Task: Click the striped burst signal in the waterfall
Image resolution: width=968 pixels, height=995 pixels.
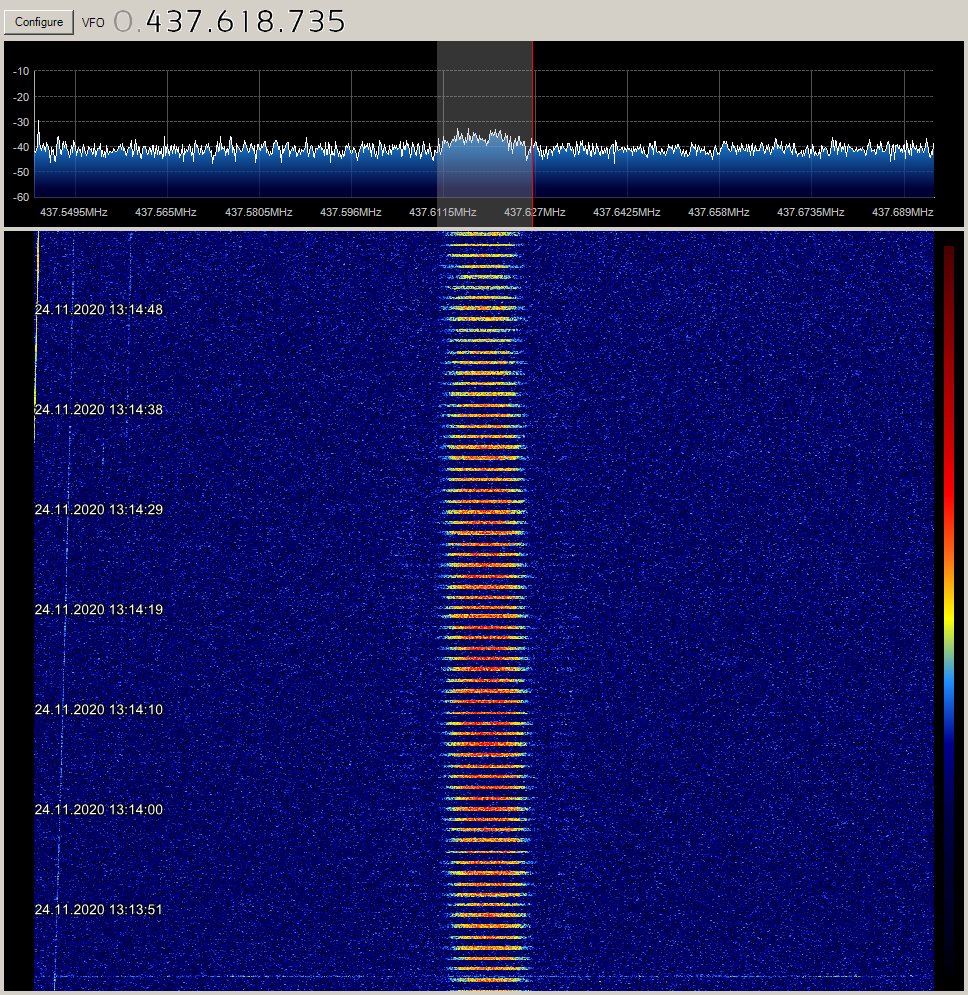Action: [486, 610]
